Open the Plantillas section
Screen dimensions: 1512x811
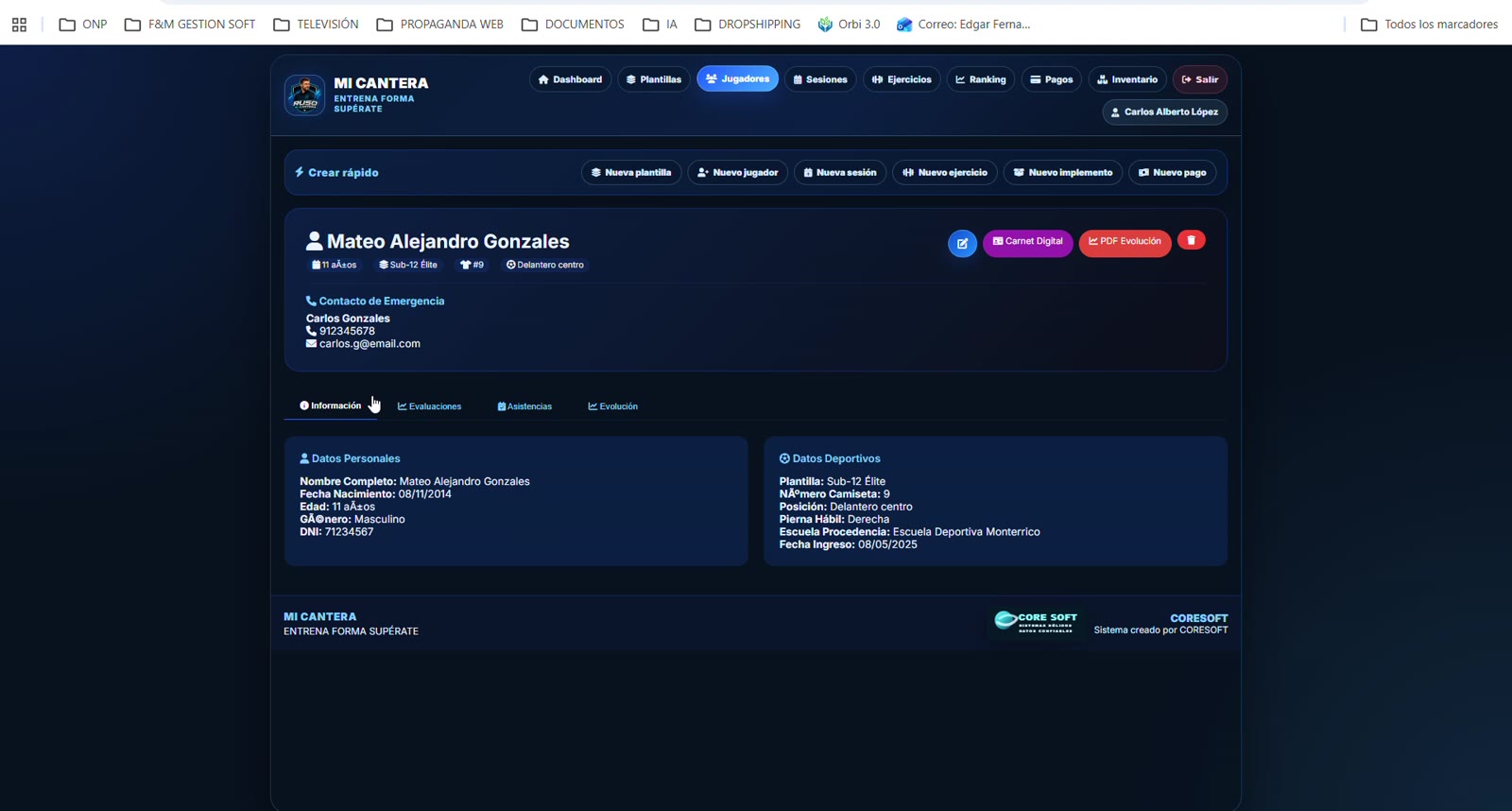[x=654, y=79]
